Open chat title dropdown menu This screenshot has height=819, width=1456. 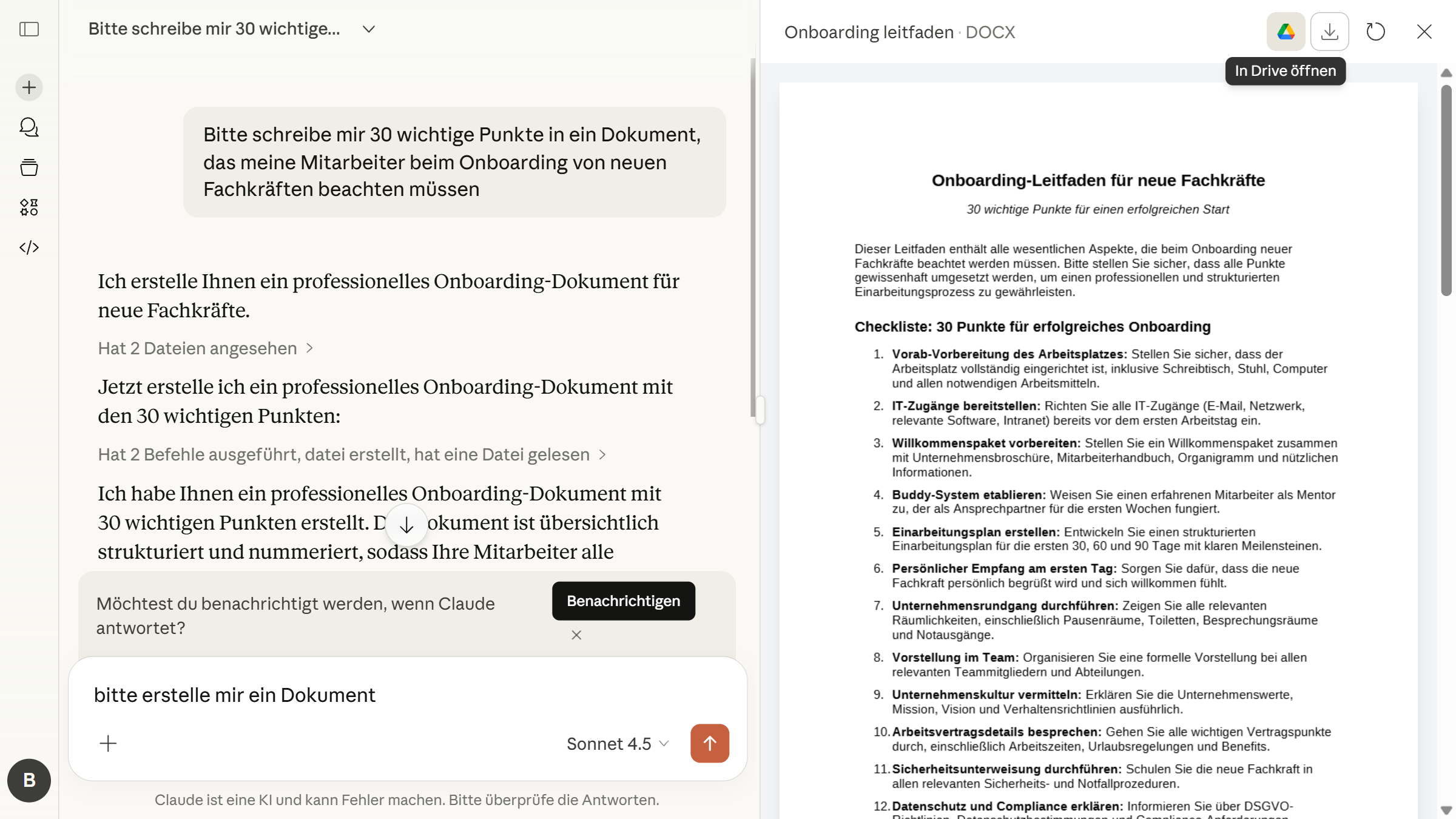tap(369, 29)
